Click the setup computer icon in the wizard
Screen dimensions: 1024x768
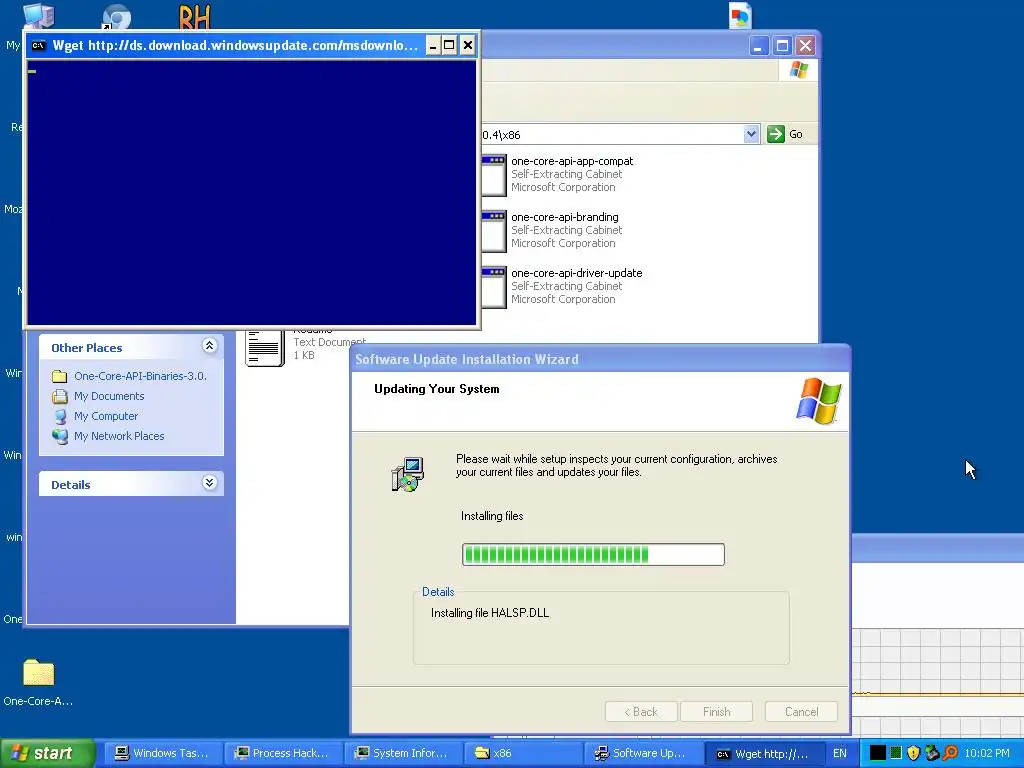pyautogui.click(x=408, y=474)
